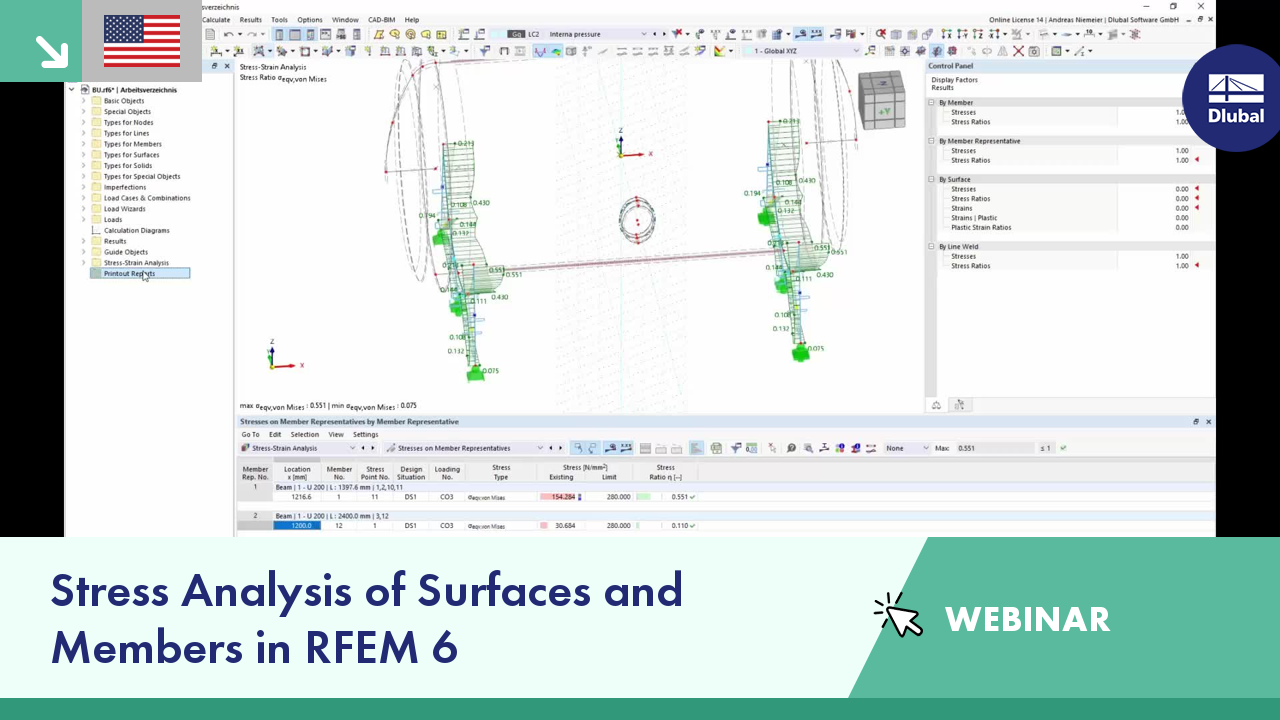Click the green ratio bar beside 0.551

click(x=643, y=497)
